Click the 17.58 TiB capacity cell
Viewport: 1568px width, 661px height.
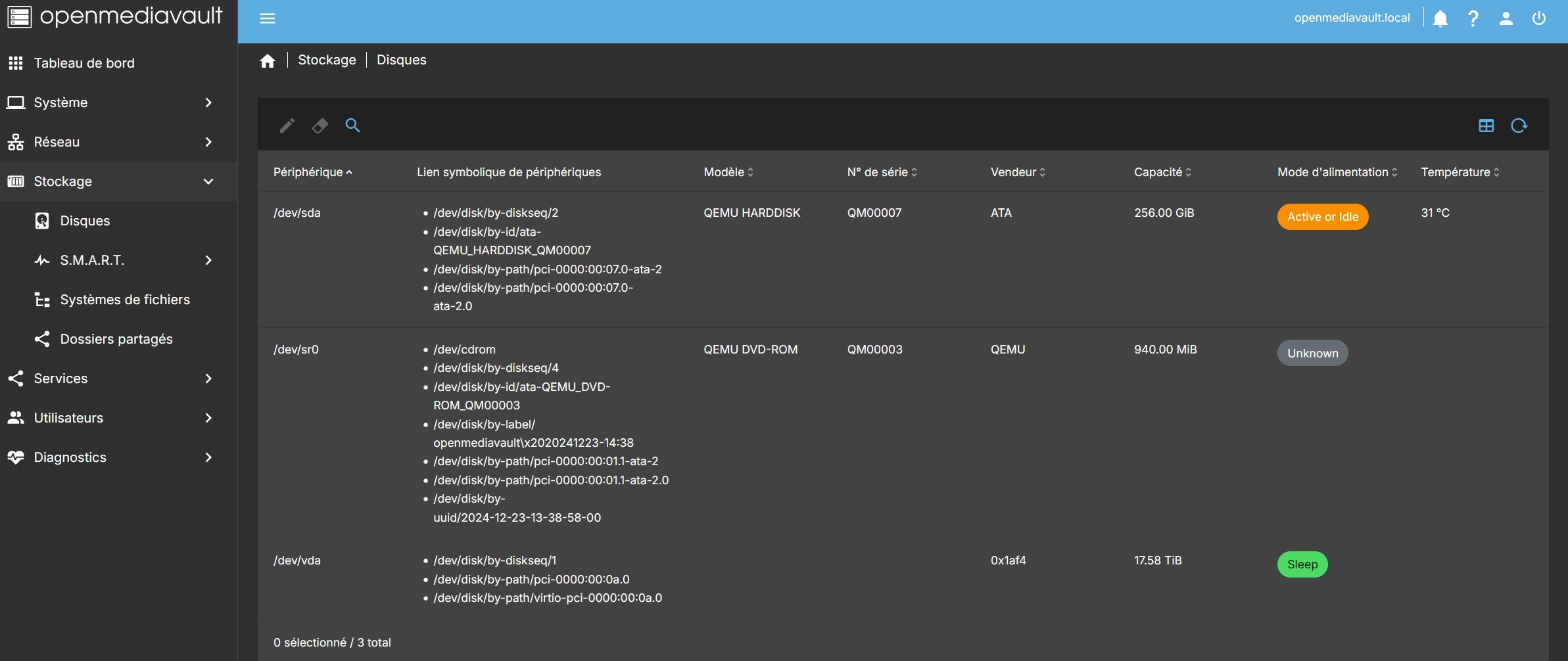click(1158, 560)
